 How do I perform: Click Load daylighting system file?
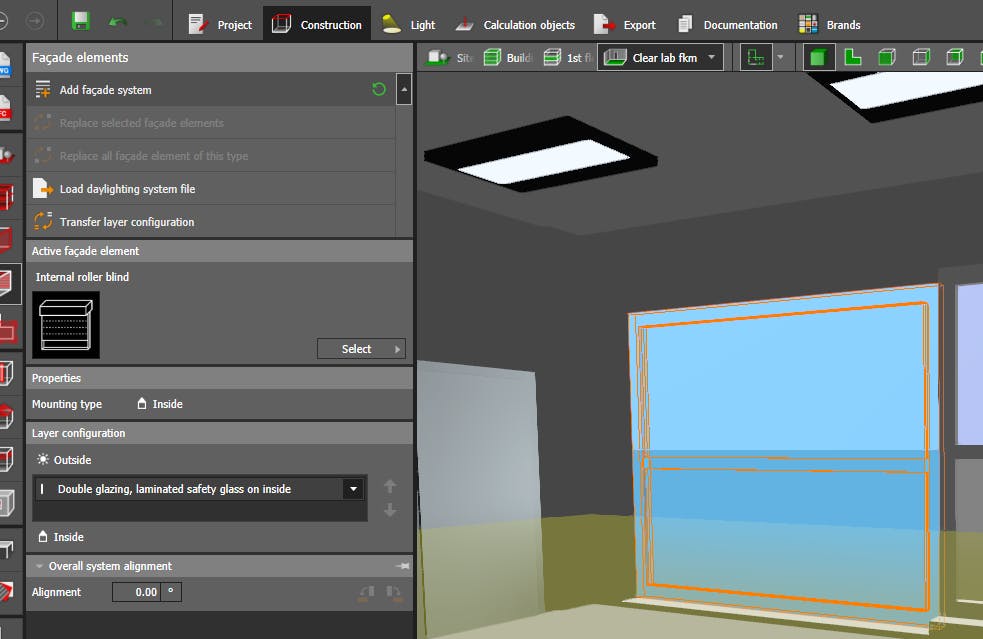coord(211,189)
